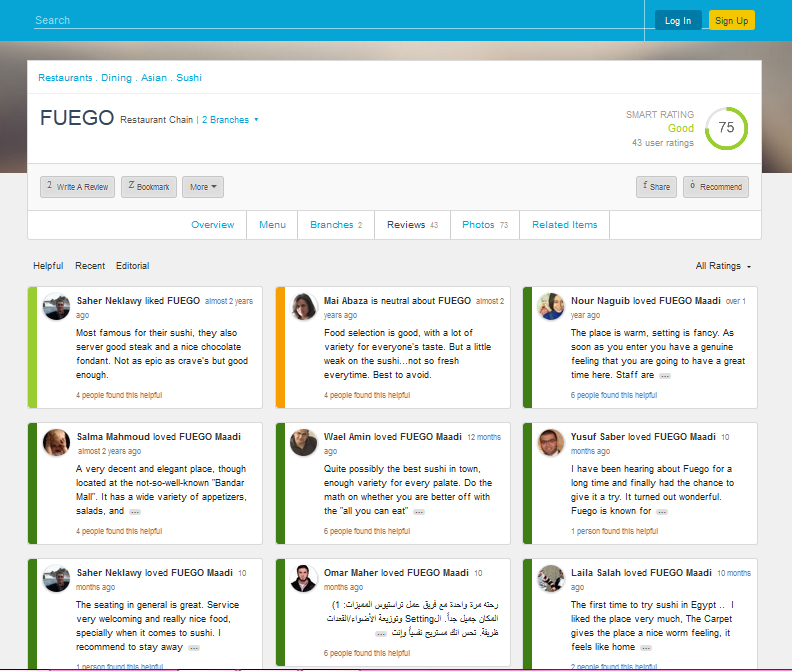Go to the Sushi breadcrumb
The width and height of the screenshot is (792, 671).
[189, 78]
